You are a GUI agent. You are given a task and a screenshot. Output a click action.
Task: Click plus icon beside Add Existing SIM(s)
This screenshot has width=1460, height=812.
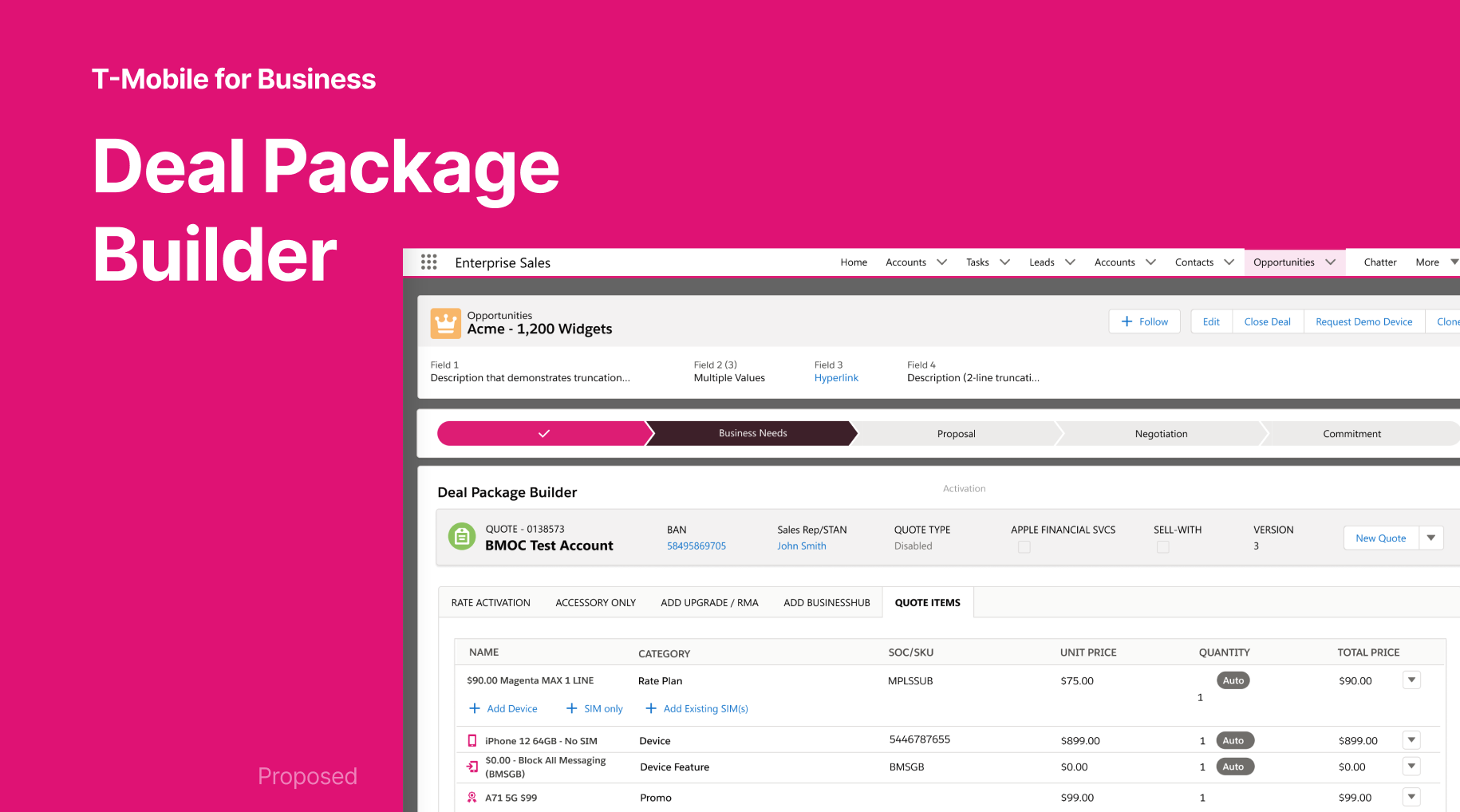pos(651,708)
